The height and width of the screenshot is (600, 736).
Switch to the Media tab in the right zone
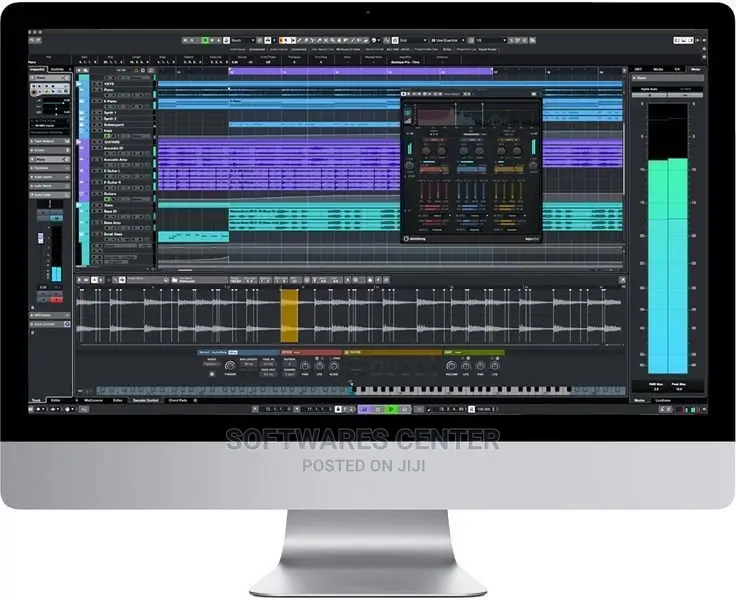click(658, 69)
